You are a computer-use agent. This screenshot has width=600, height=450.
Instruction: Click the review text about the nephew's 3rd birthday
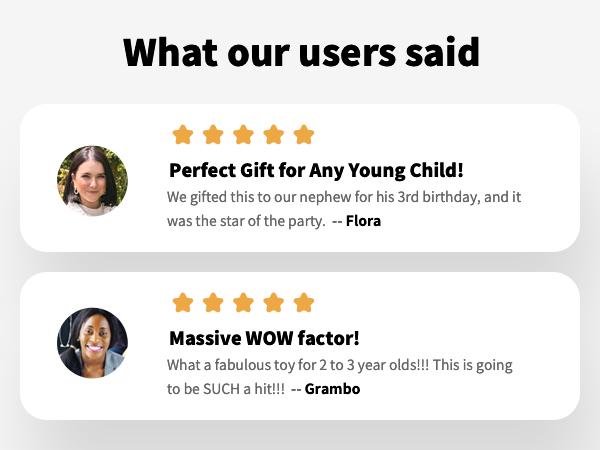tap(344, 197)
